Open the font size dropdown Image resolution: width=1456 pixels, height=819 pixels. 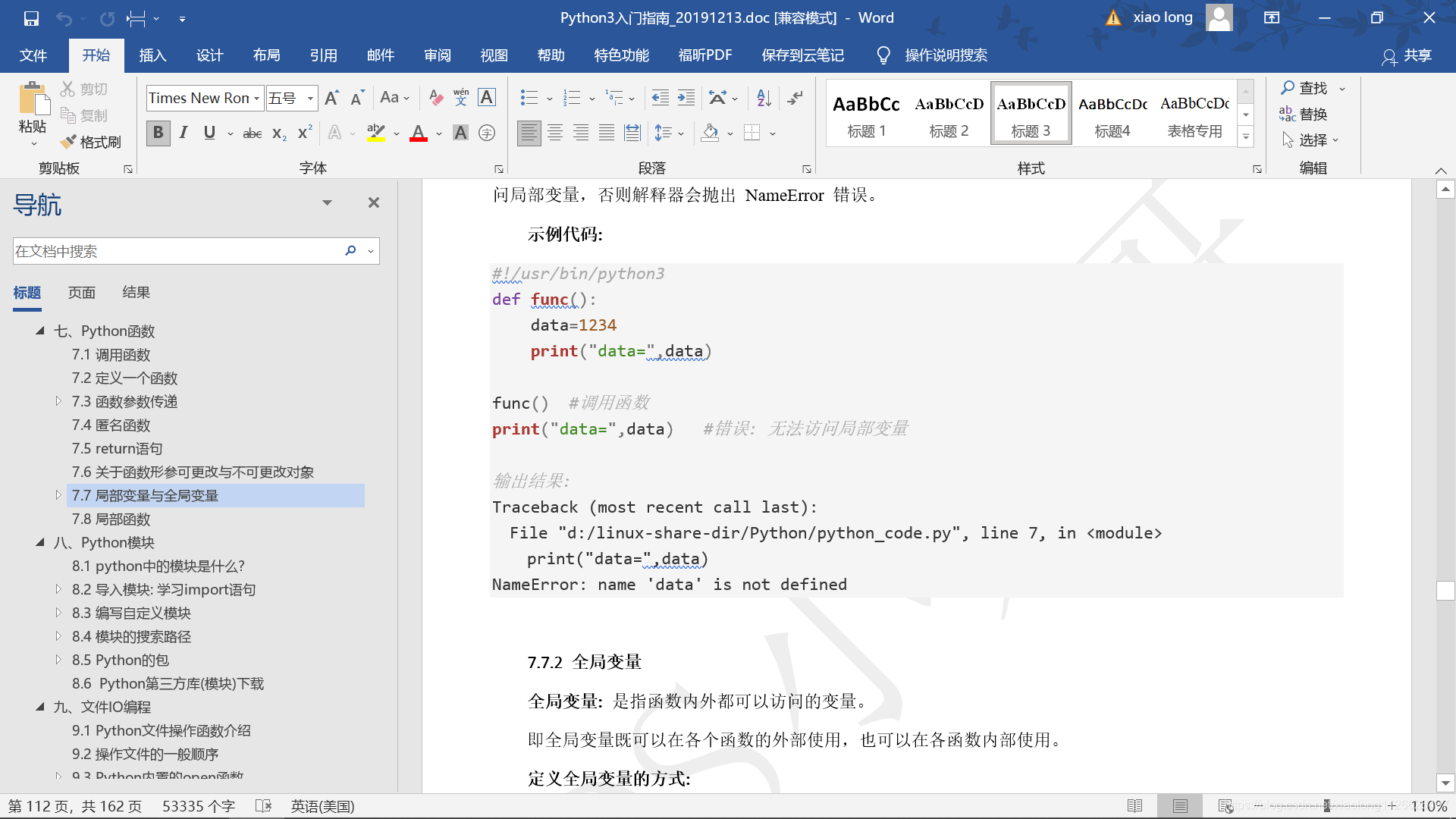(309, 98)
